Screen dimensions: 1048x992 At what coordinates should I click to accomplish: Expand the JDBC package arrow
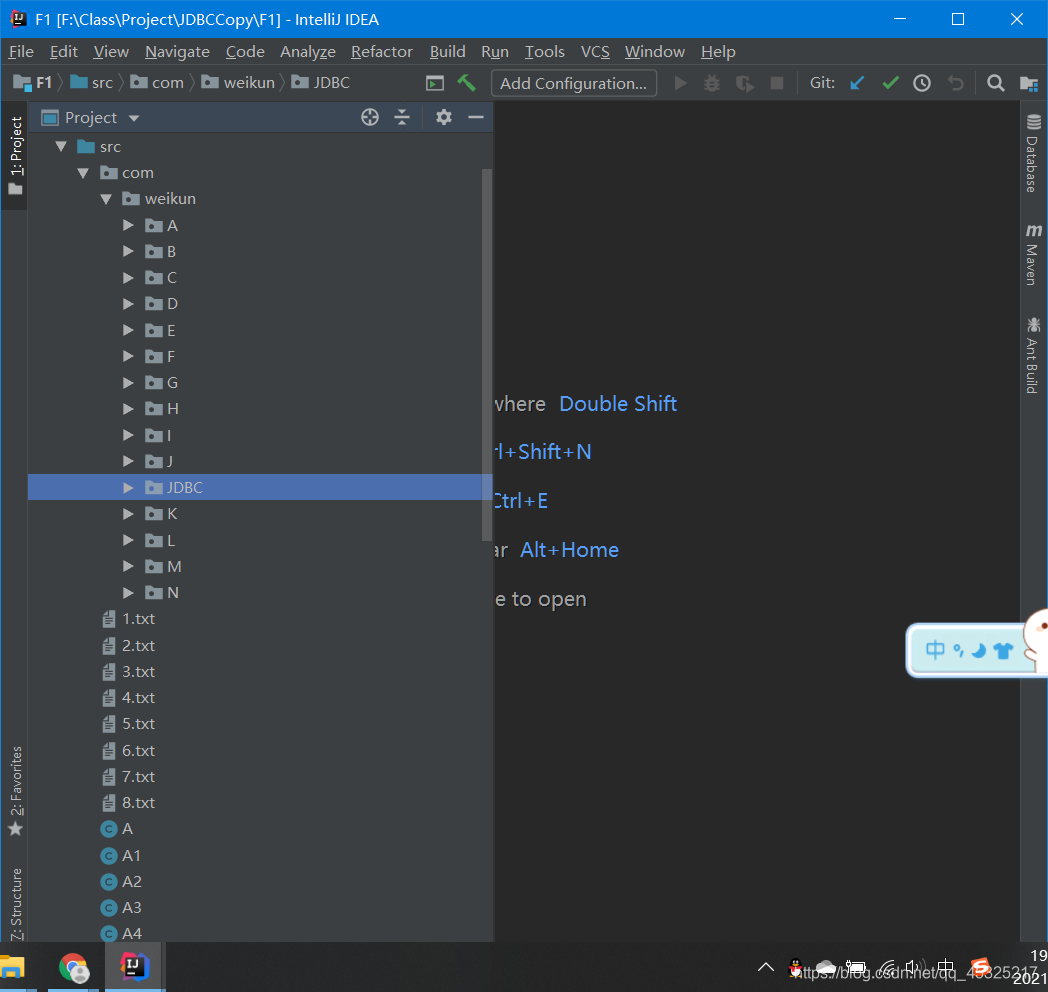point(128,488)
